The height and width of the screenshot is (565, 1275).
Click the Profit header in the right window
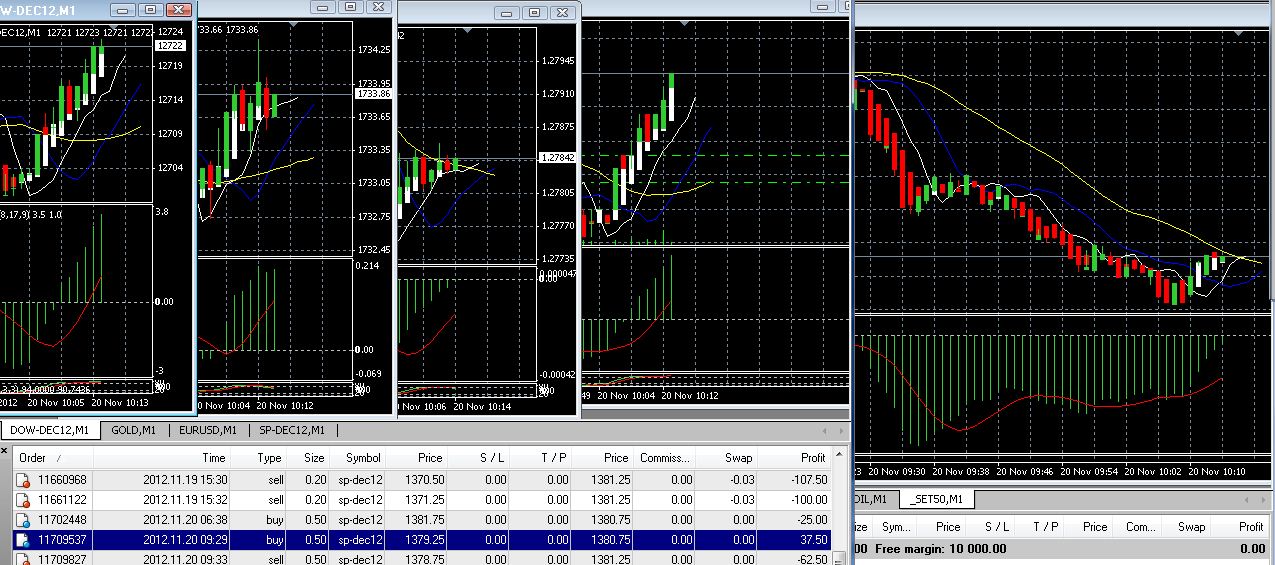click(1239, 527)
